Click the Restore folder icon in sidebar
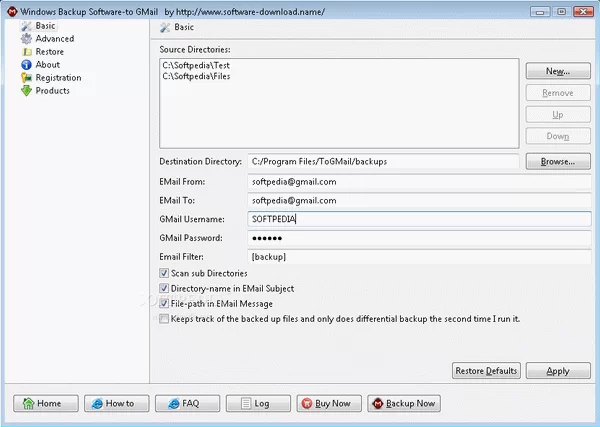The image size is (600, 427). [26, 52]
